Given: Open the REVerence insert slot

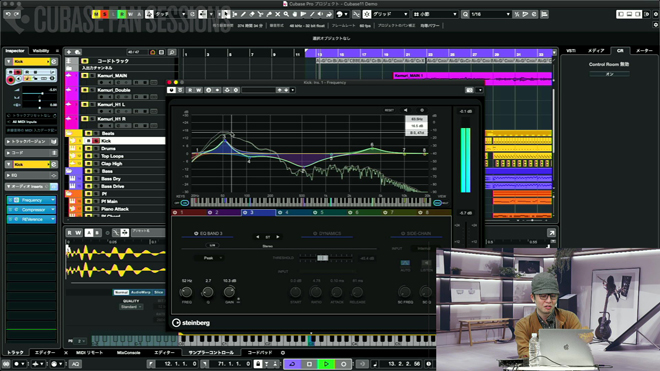Looking at the screenshot, I should coord(32,219).
